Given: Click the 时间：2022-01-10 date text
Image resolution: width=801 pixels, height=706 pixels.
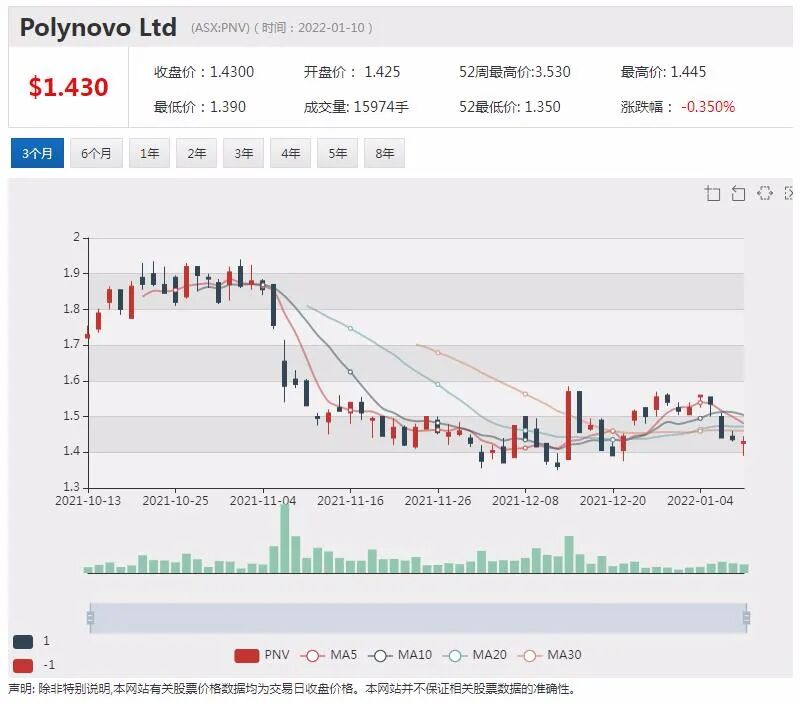Looking at the screenshot, I should pos(314,28).
